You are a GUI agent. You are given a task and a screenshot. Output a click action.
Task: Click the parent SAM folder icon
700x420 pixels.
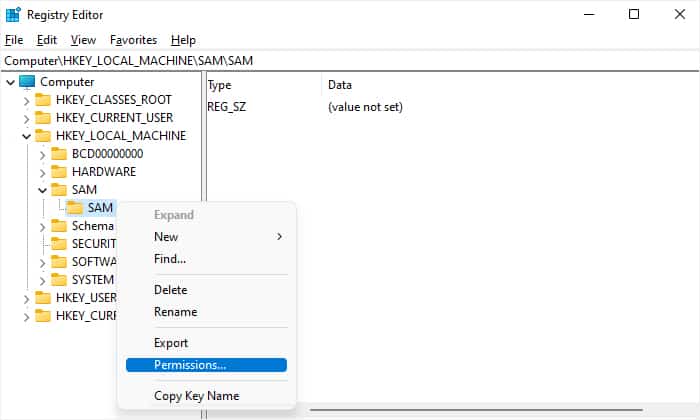coord(59,190)
